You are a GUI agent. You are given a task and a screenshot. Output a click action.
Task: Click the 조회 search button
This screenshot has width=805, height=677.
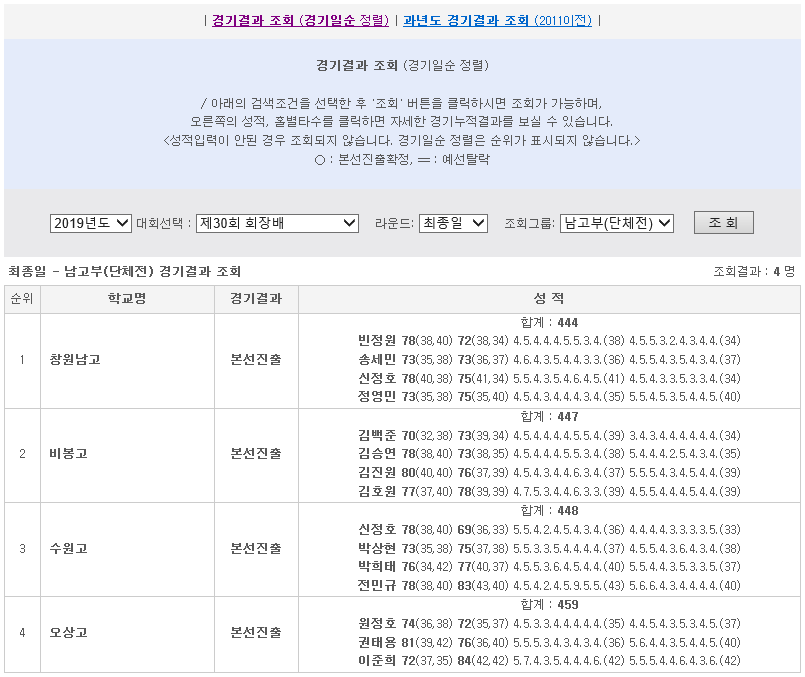723,223
